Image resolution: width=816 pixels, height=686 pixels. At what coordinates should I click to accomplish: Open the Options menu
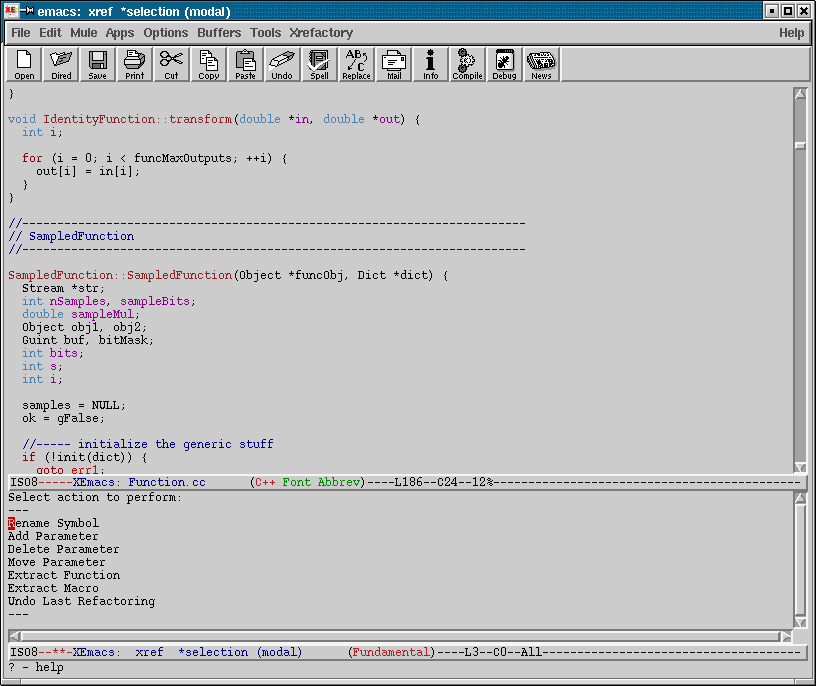[x=165, y=33]
